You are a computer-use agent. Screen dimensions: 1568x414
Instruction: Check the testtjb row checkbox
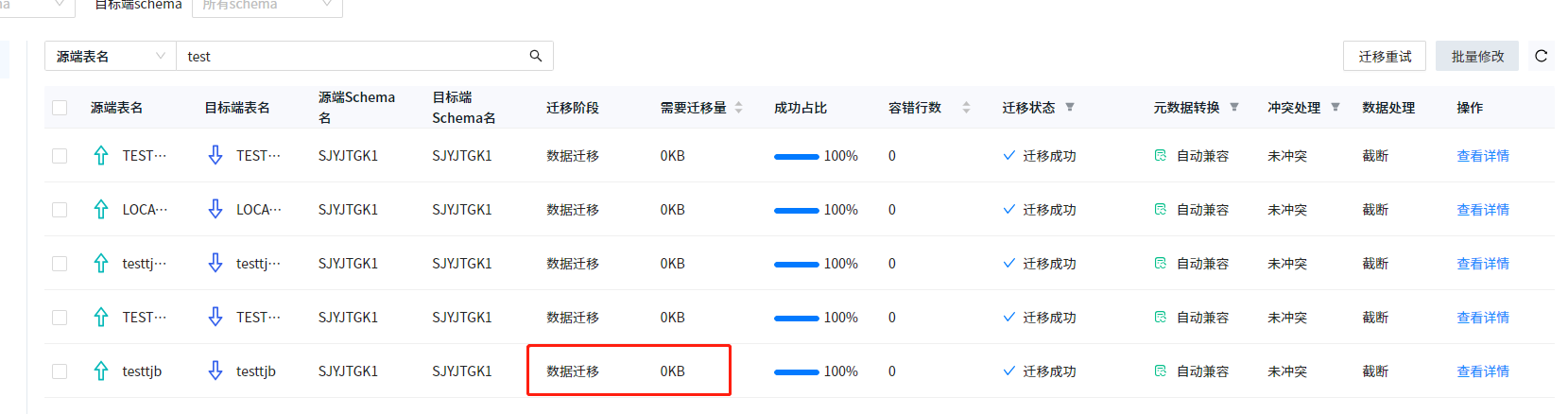point(60,371)
